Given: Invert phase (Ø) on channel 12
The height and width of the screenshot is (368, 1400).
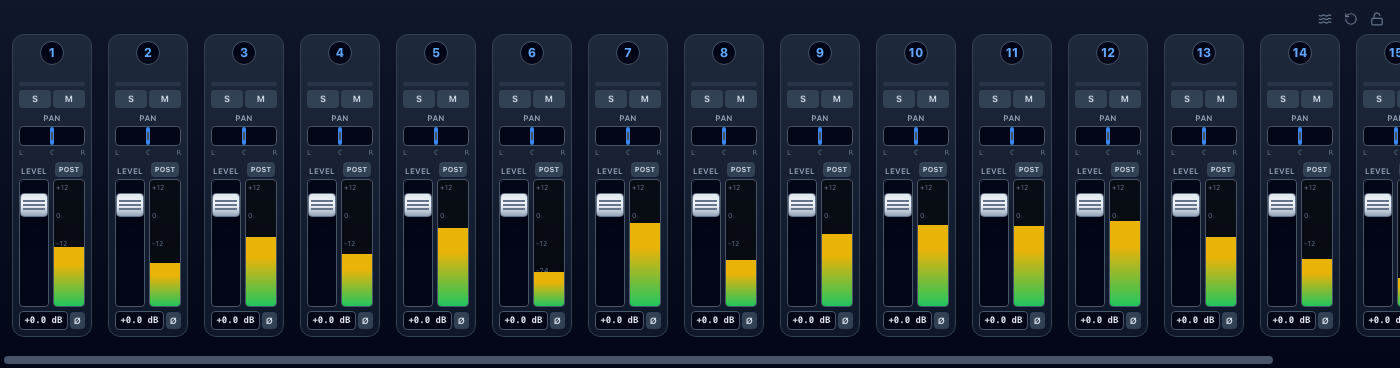Looking at the screenshot, I should click(x=1133, y=321).
